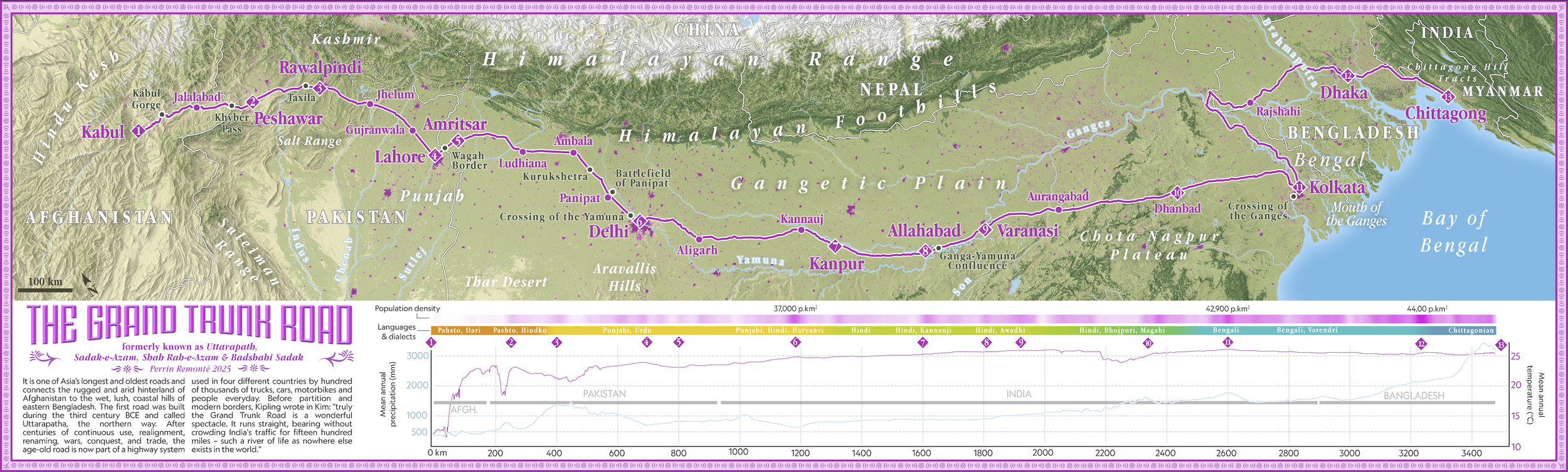Click the '3400' distance axis label
Screen dimensions: 1568x472
1471,453
